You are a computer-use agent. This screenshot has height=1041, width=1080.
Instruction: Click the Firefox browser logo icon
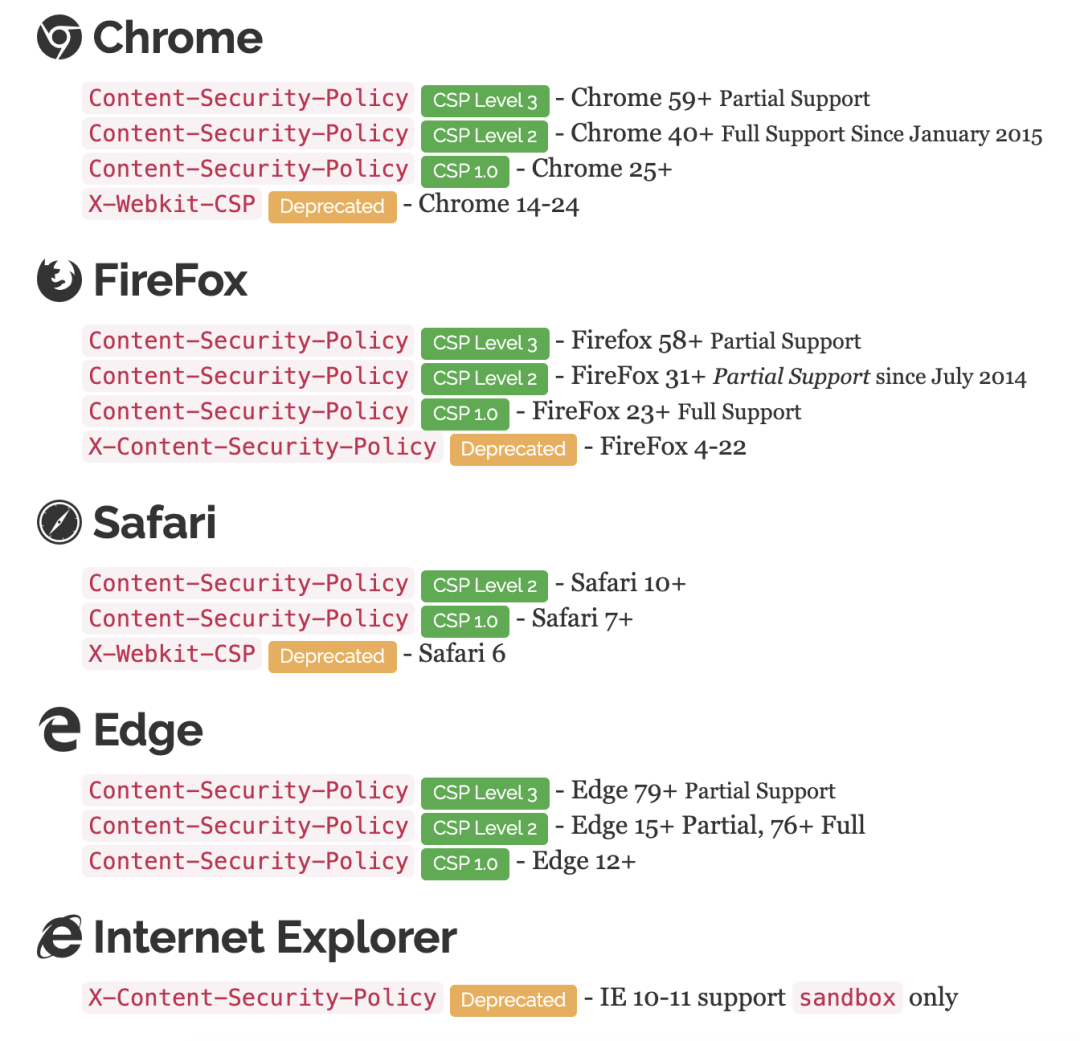pyautogui.click(x=59, y=280)
